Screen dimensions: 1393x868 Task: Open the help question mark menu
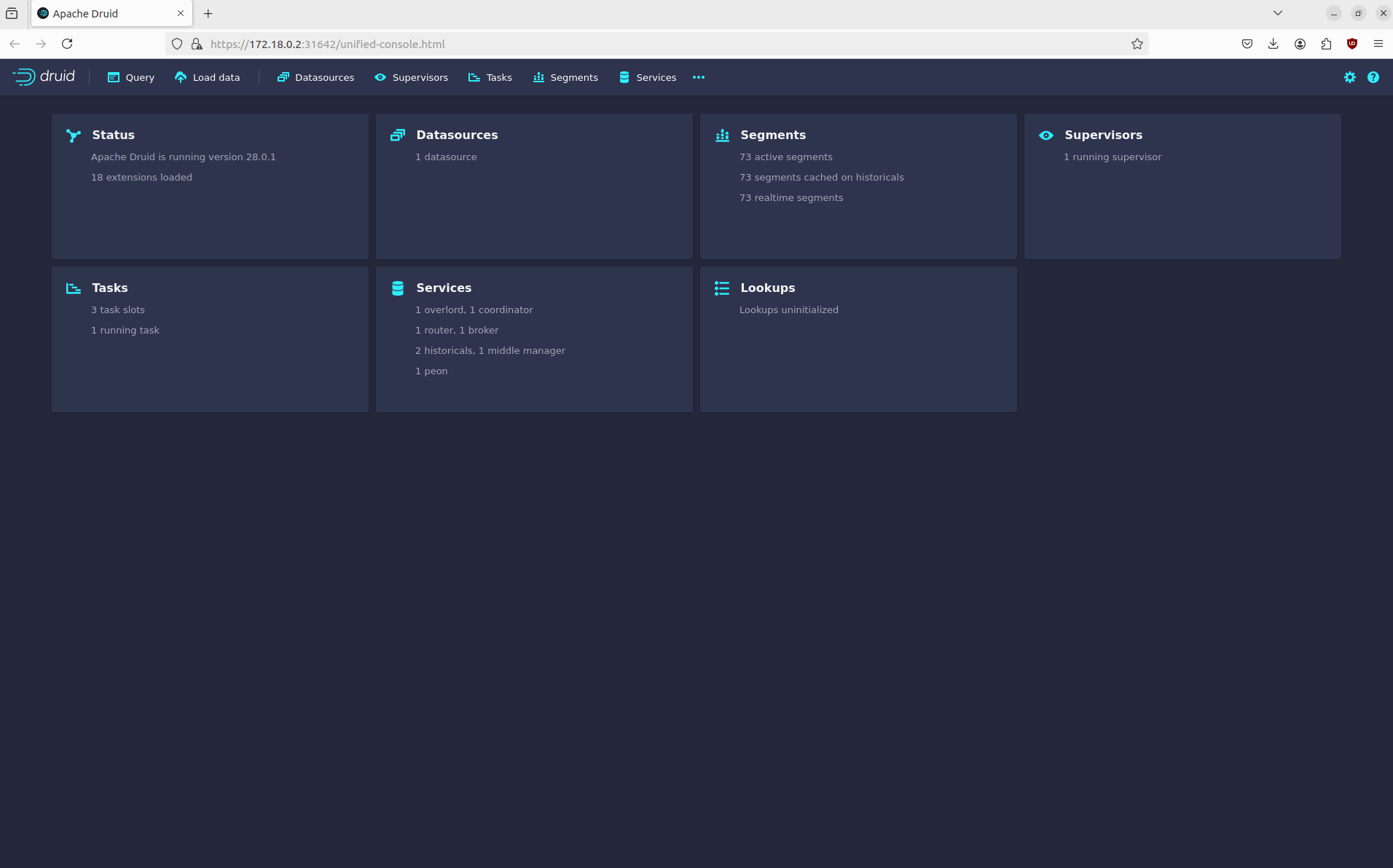(1373, 77)
